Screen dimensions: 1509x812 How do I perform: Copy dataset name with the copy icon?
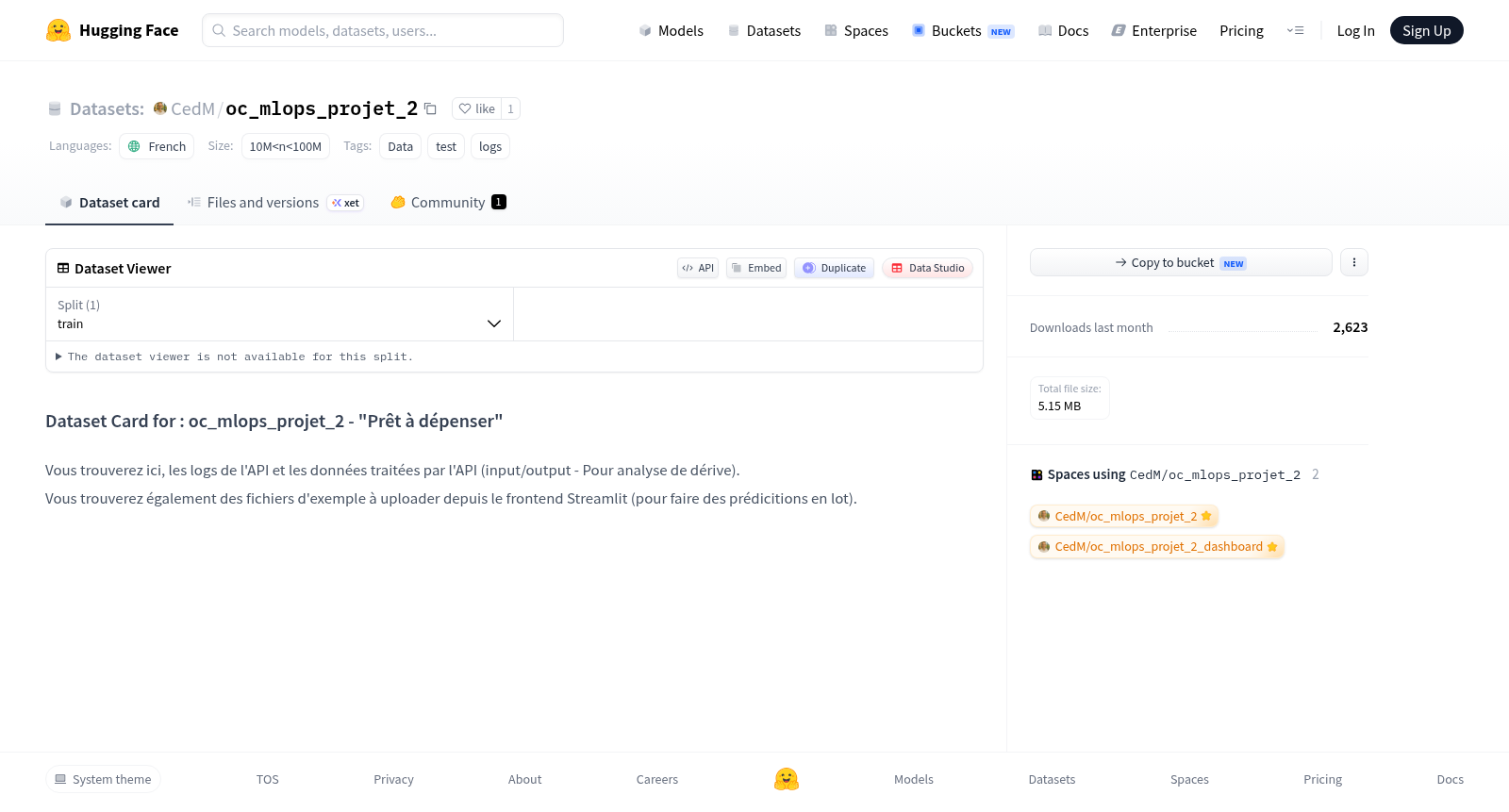430,108
